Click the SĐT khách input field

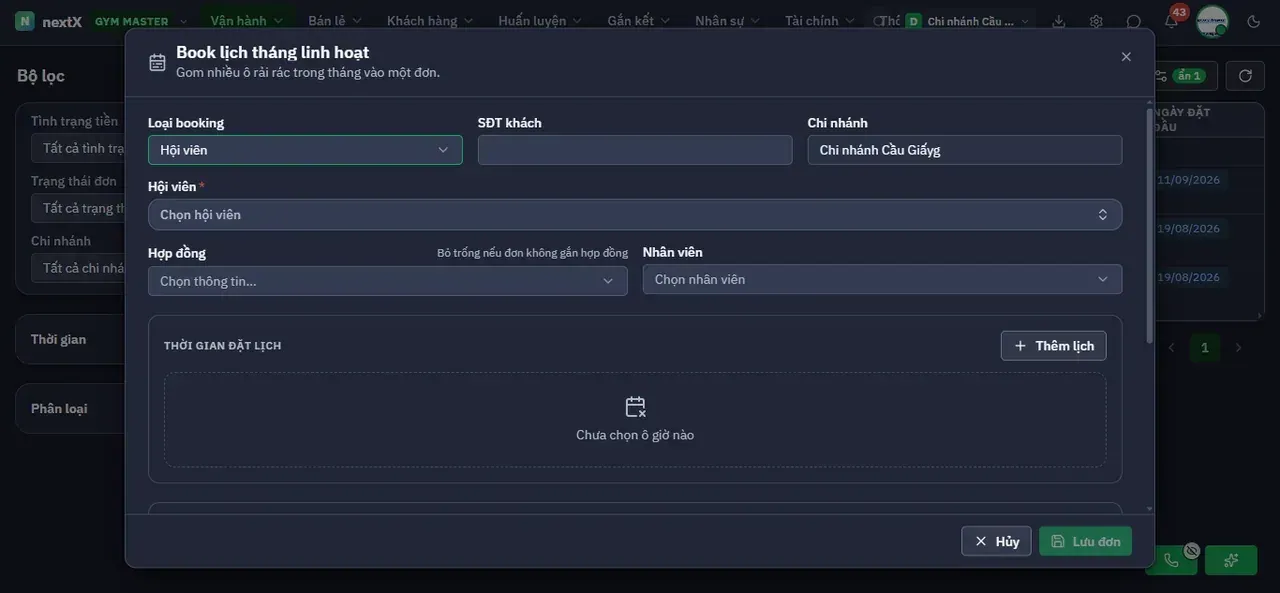(x=635, y=150)
